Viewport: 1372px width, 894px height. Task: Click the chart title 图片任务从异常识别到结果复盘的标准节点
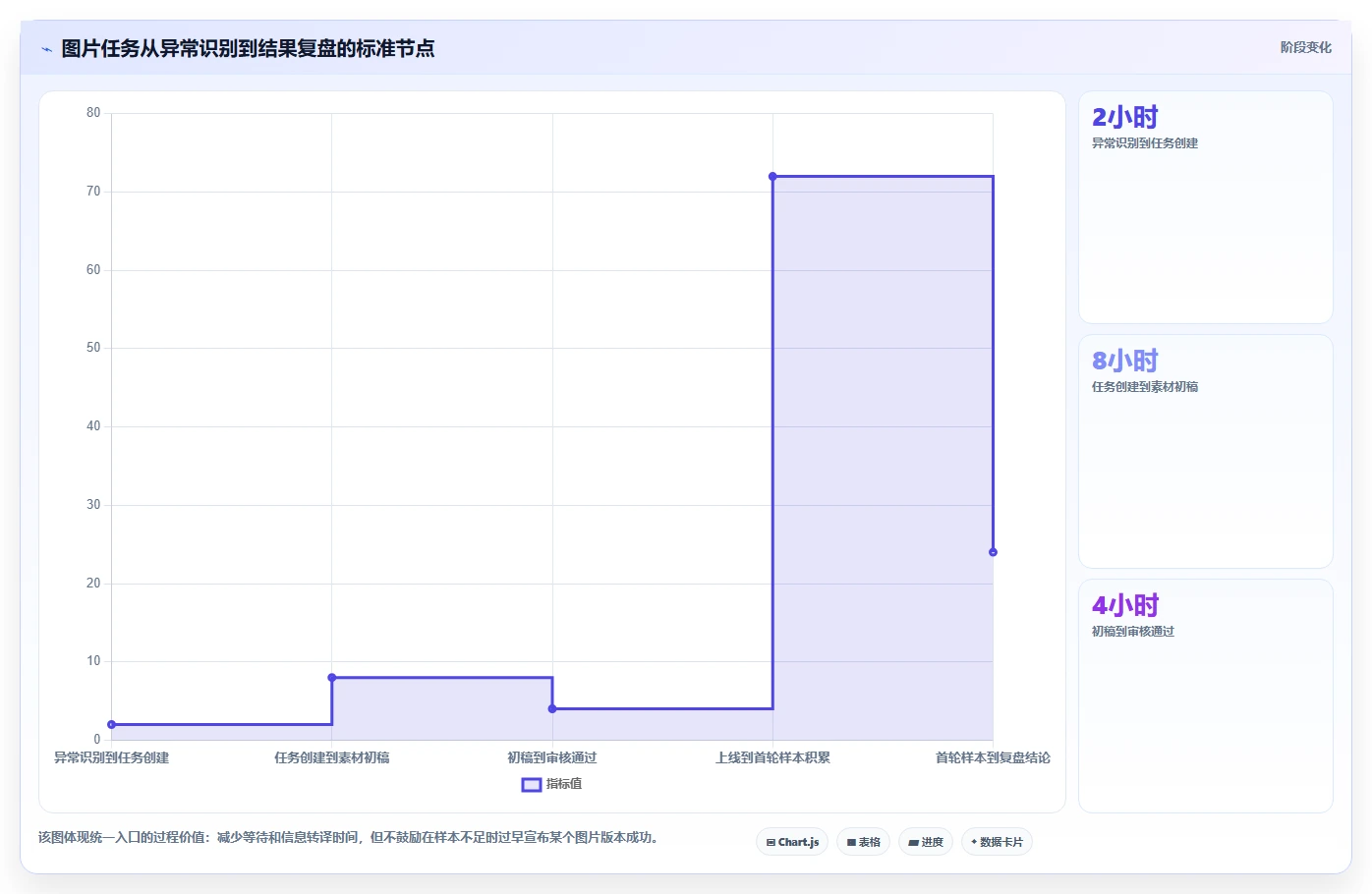coord(248,49)
